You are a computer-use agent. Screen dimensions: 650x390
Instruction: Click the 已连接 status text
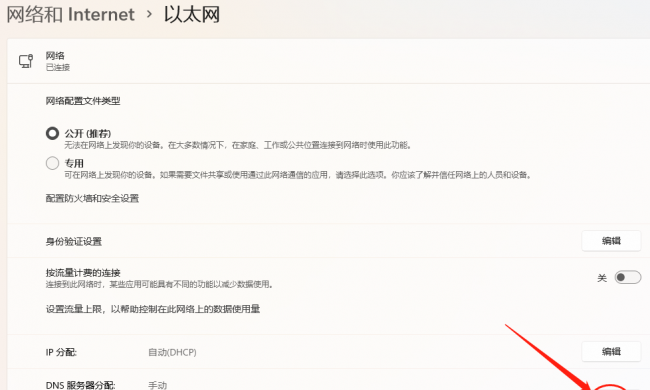pyautogui.click(x=58, y=67)
